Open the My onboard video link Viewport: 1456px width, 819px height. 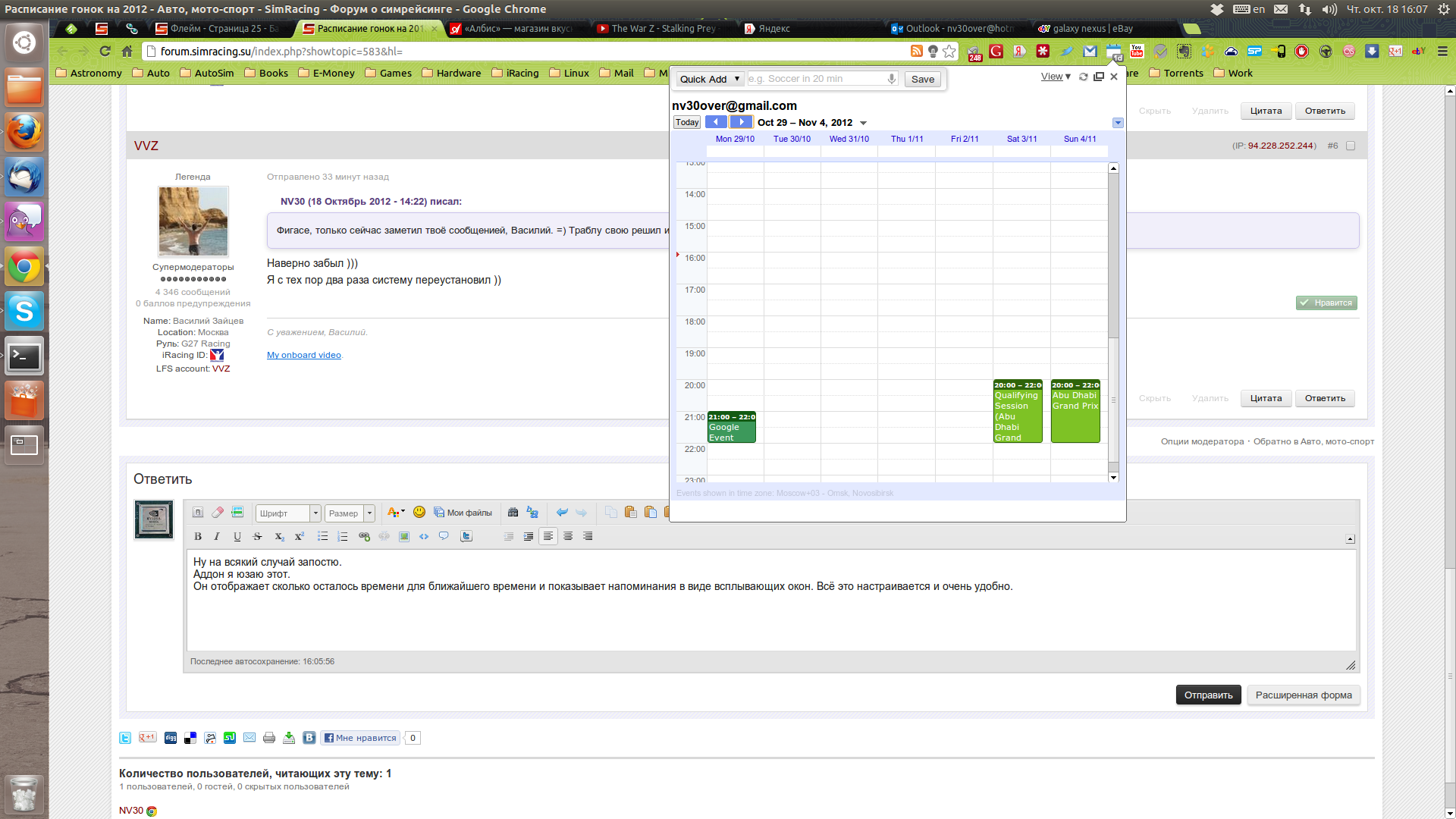304,355
